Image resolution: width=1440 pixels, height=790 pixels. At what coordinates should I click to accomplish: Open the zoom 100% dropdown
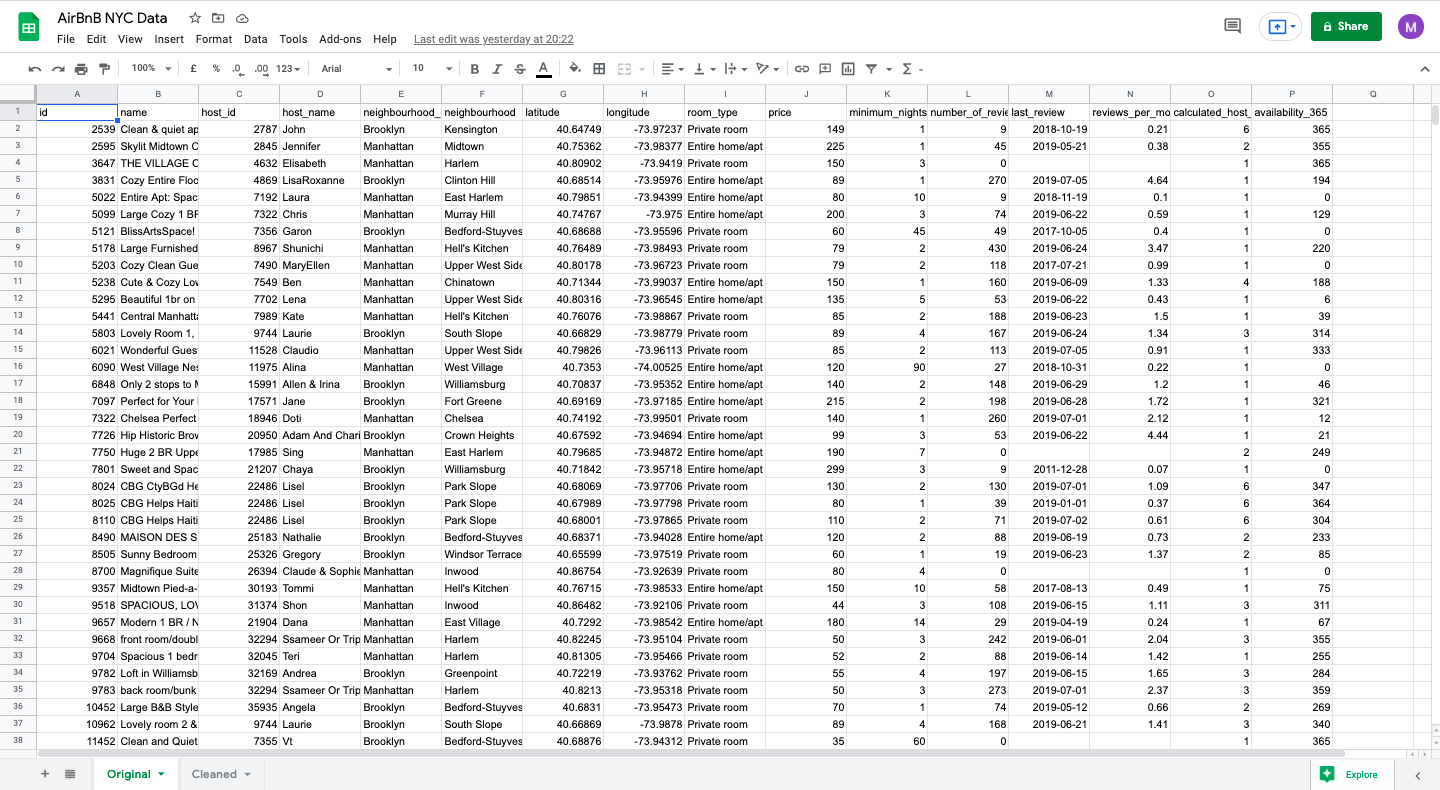pyautogui.click(x=151, y=69)
